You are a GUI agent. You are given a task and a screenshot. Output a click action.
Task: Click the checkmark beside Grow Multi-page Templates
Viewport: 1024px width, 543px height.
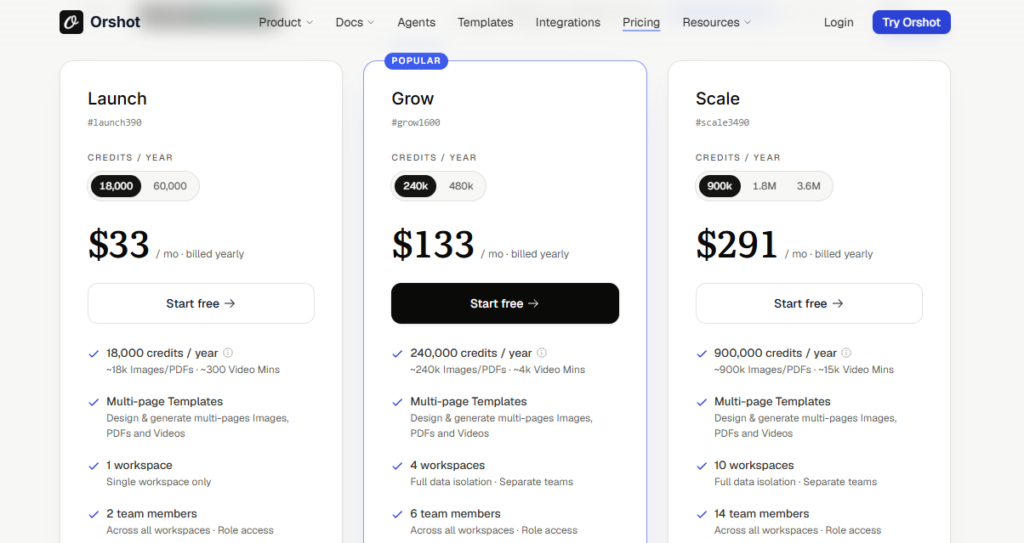click(397, 402)
